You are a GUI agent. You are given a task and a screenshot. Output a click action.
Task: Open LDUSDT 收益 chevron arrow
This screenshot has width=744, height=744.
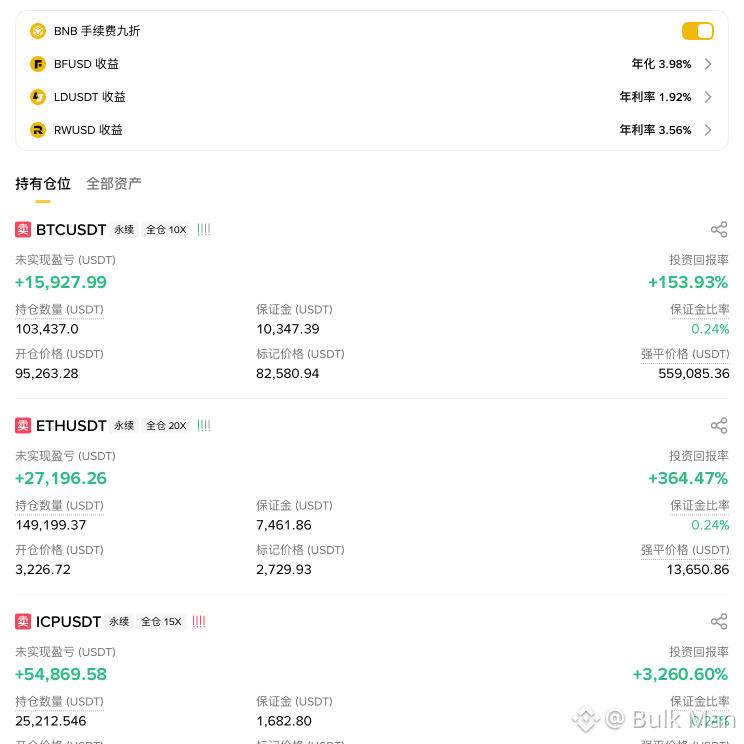pos(708,97)
